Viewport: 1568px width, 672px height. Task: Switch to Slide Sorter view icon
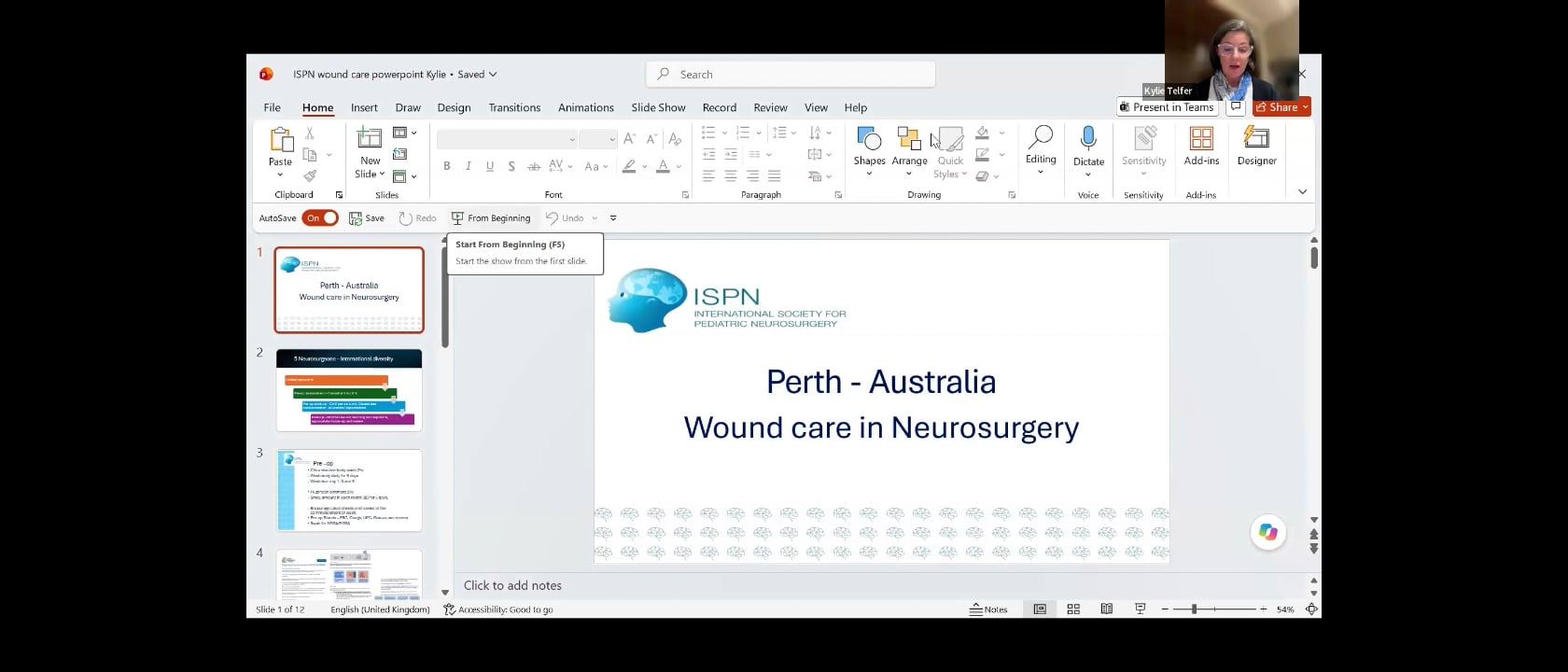coord(1073,609)
